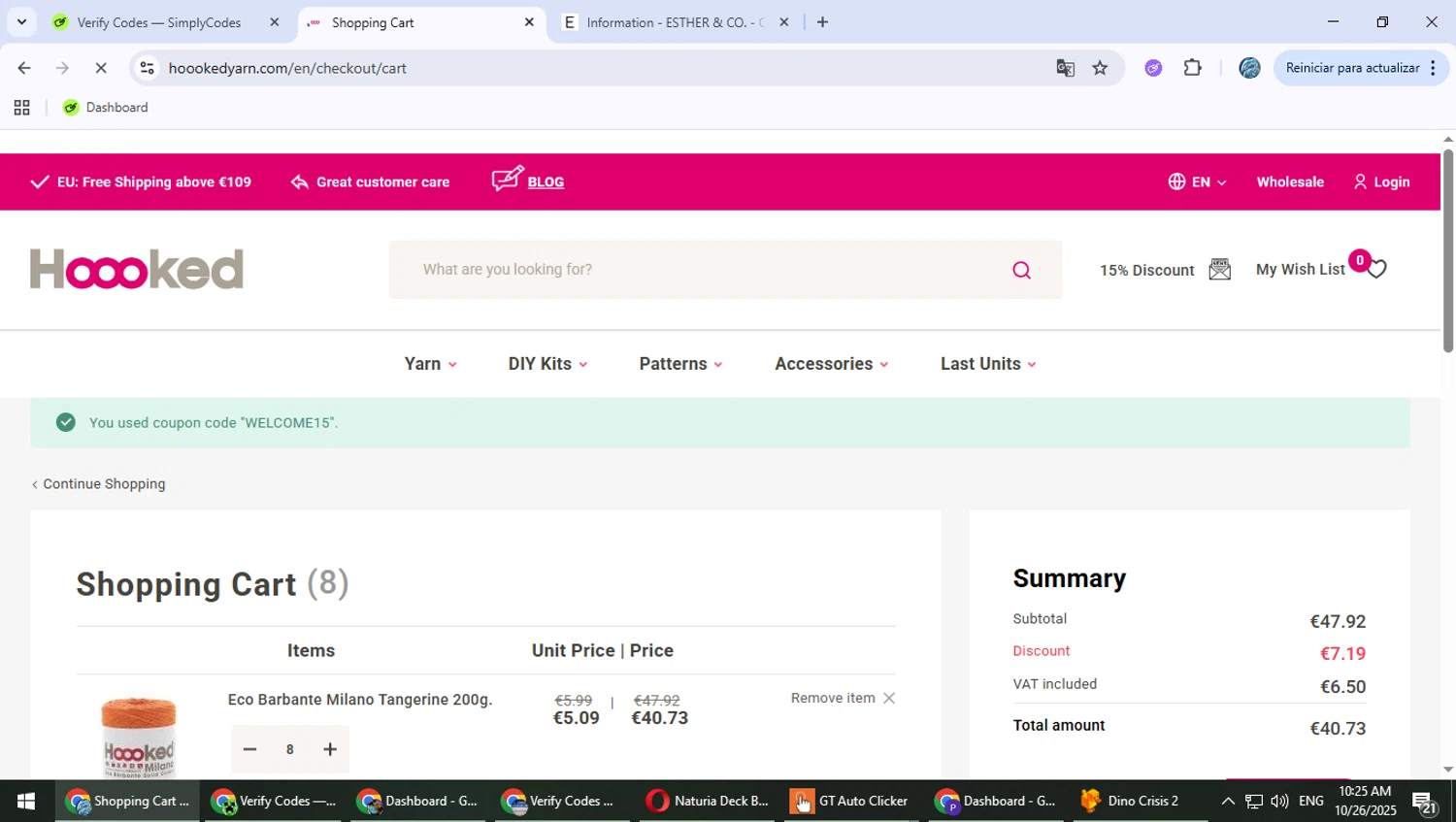View site information icon in address bar

tap(147, 68)
